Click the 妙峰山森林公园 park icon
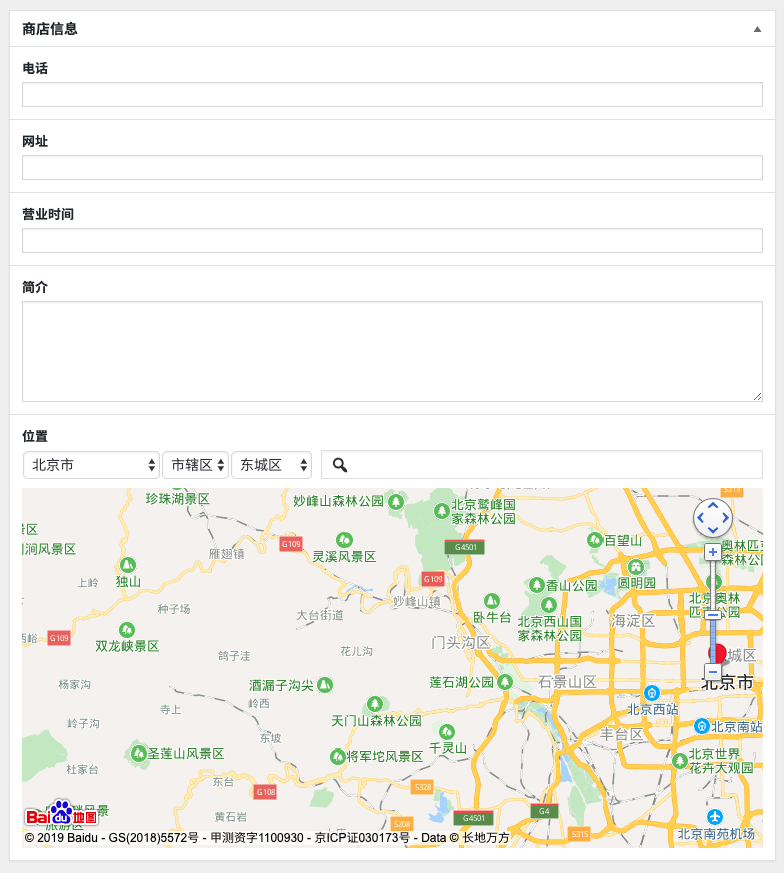Image resolution: width=784 pixels, height=873 pixels. point(396,500)
